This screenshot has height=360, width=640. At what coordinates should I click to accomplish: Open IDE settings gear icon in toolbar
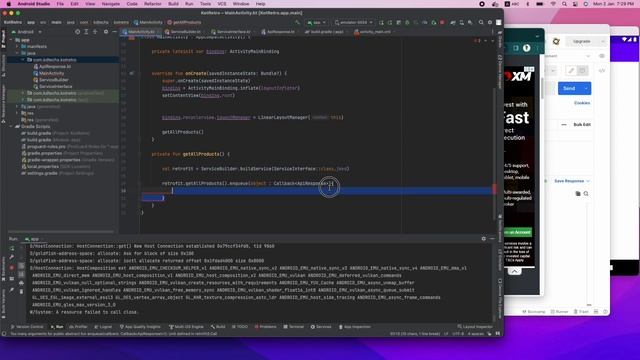490,22
